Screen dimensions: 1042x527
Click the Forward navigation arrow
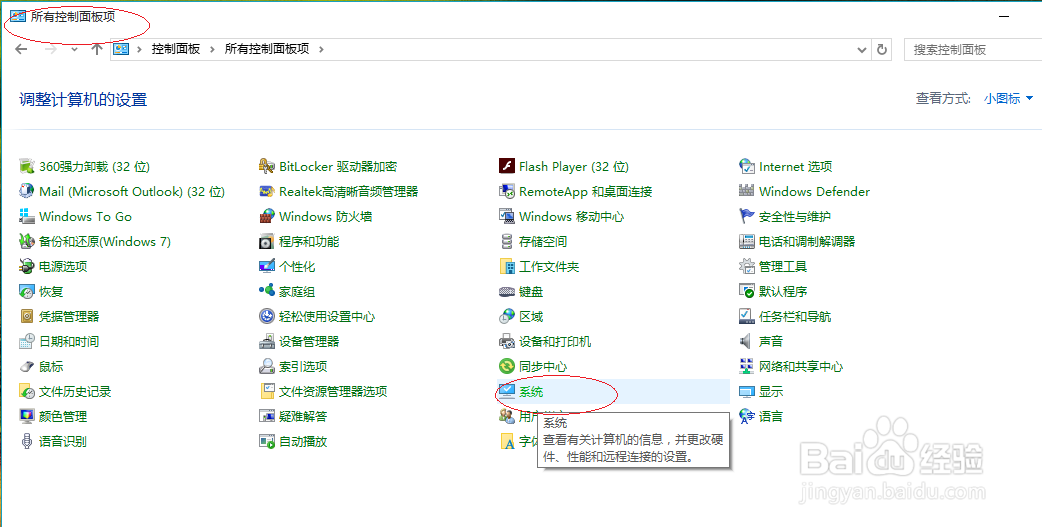[51, 49]
